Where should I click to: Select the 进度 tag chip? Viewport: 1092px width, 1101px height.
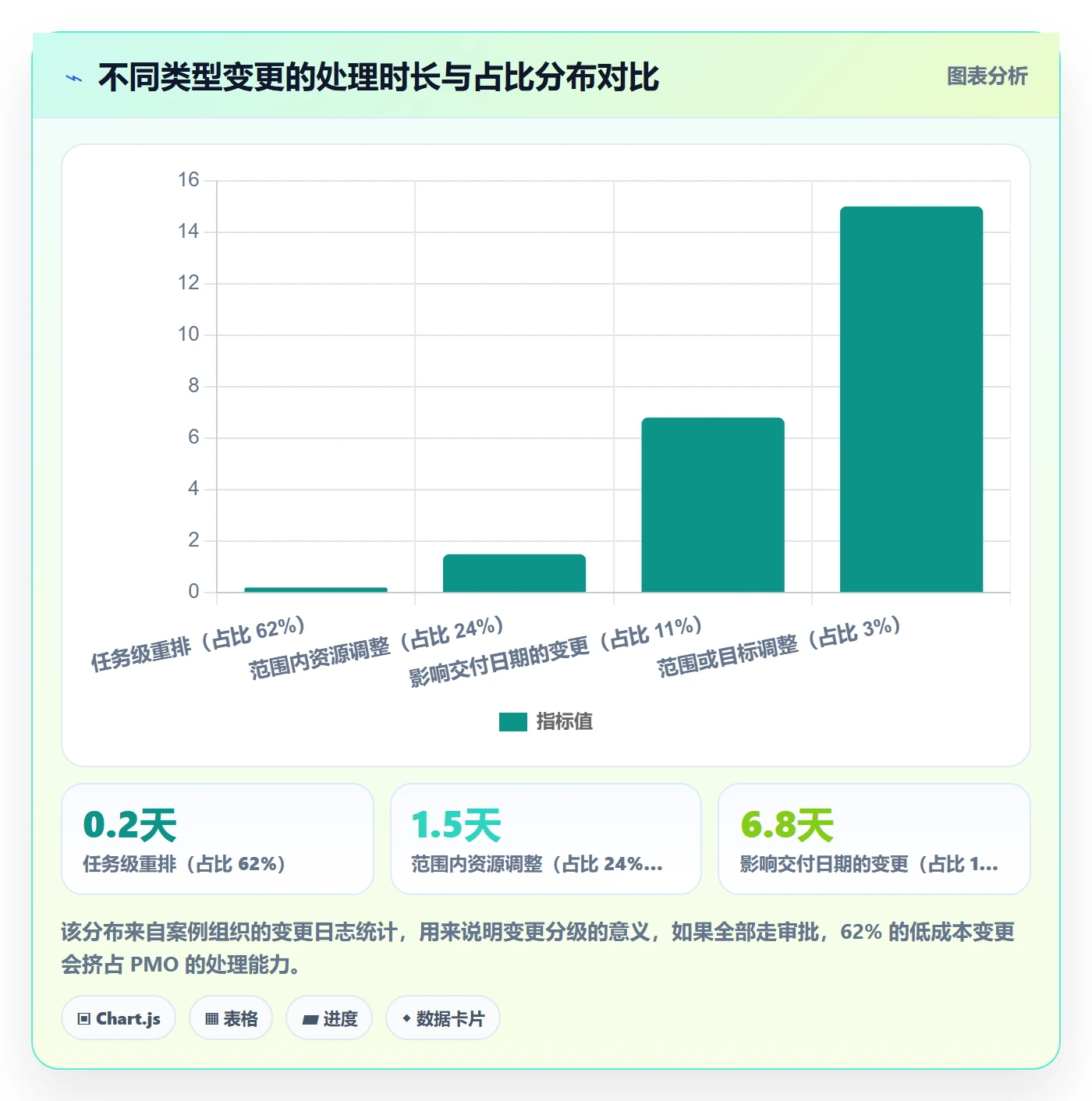click(329, 1018)
